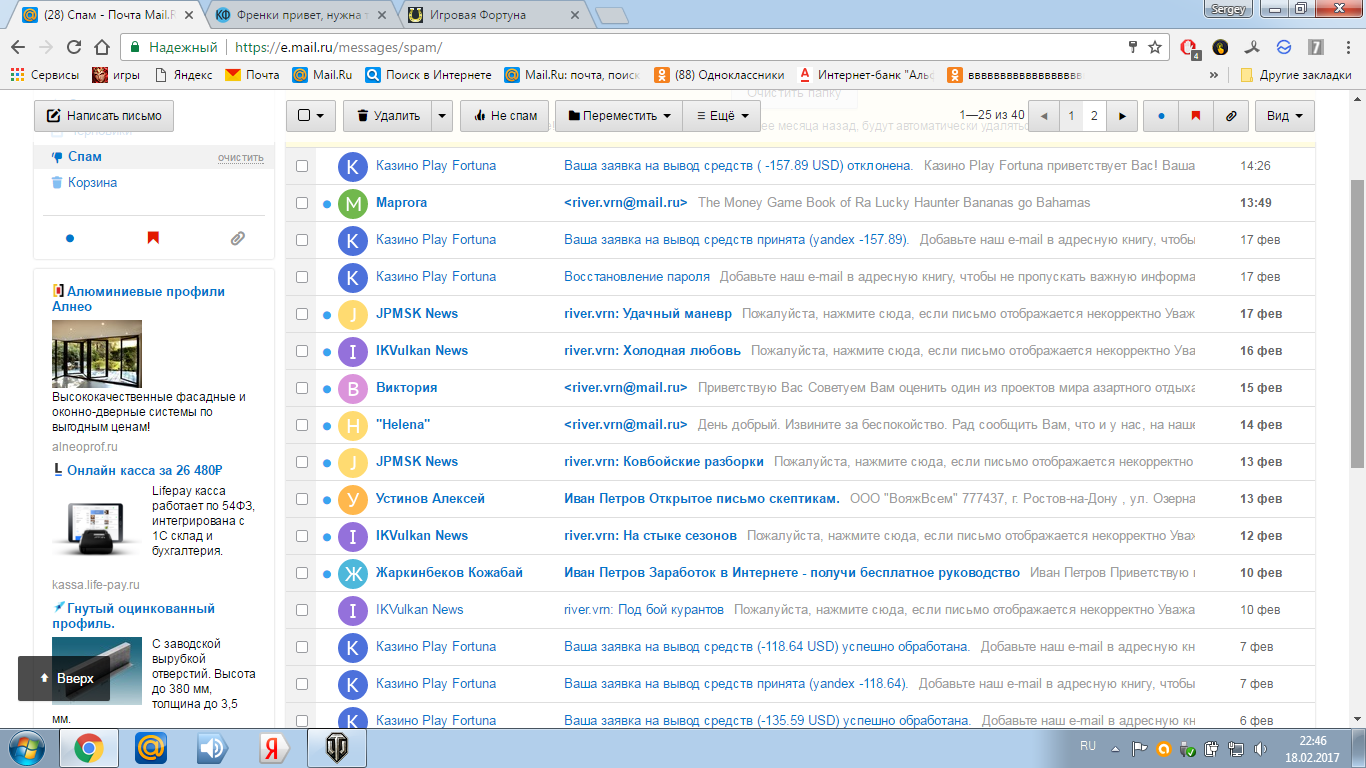
Task: Click the Жаркинбеков Кожабай sender avatar
Action: 352,573
